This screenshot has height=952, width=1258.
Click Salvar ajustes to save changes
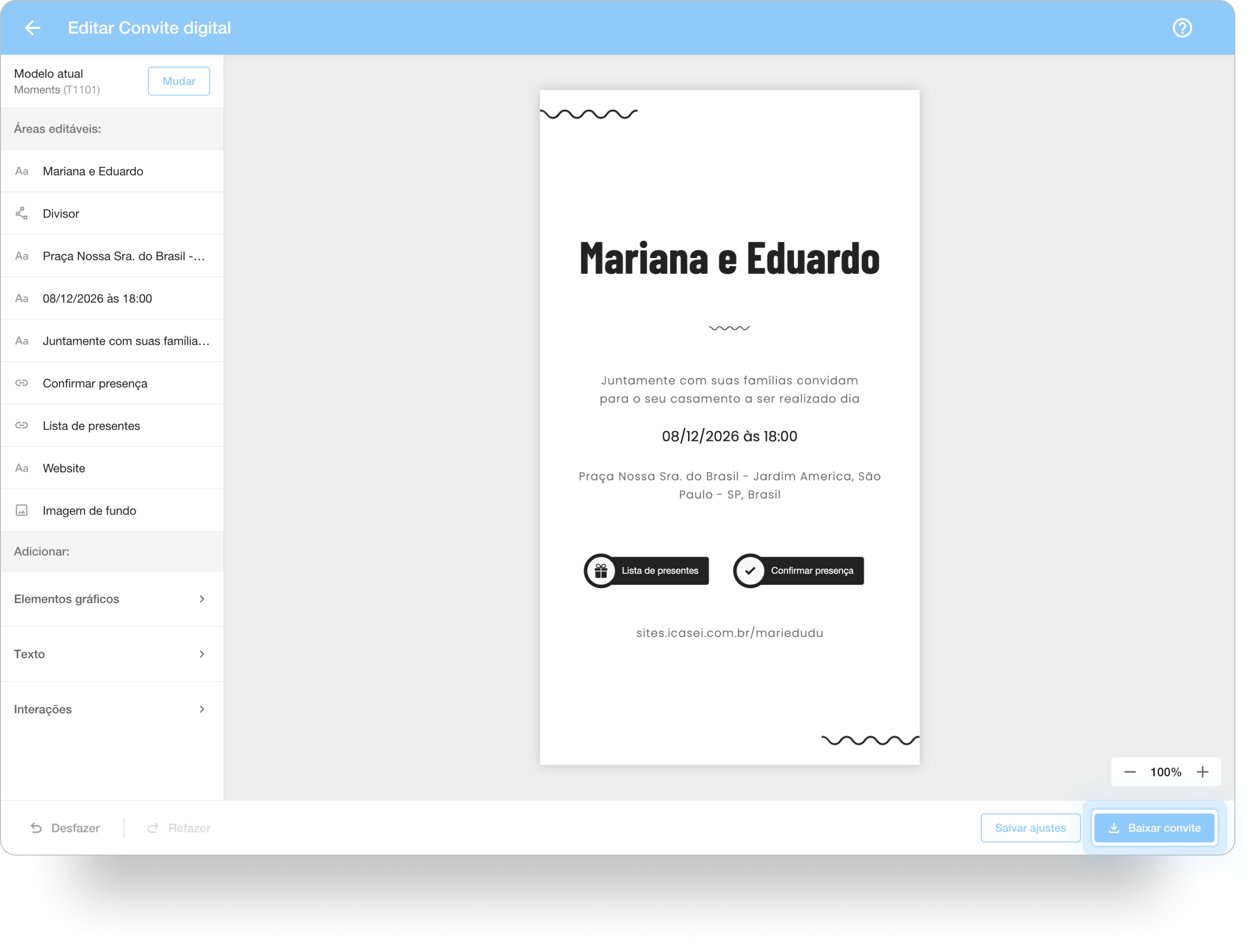[1030, 828]
